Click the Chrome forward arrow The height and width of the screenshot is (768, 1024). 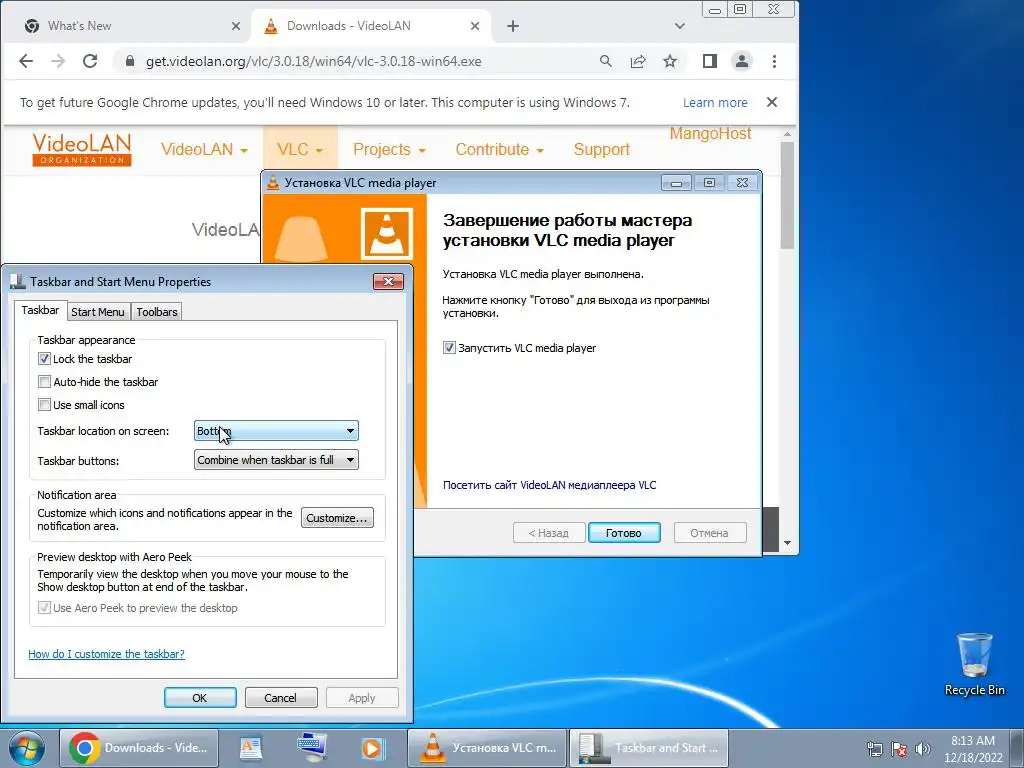[x=58, y=61]
